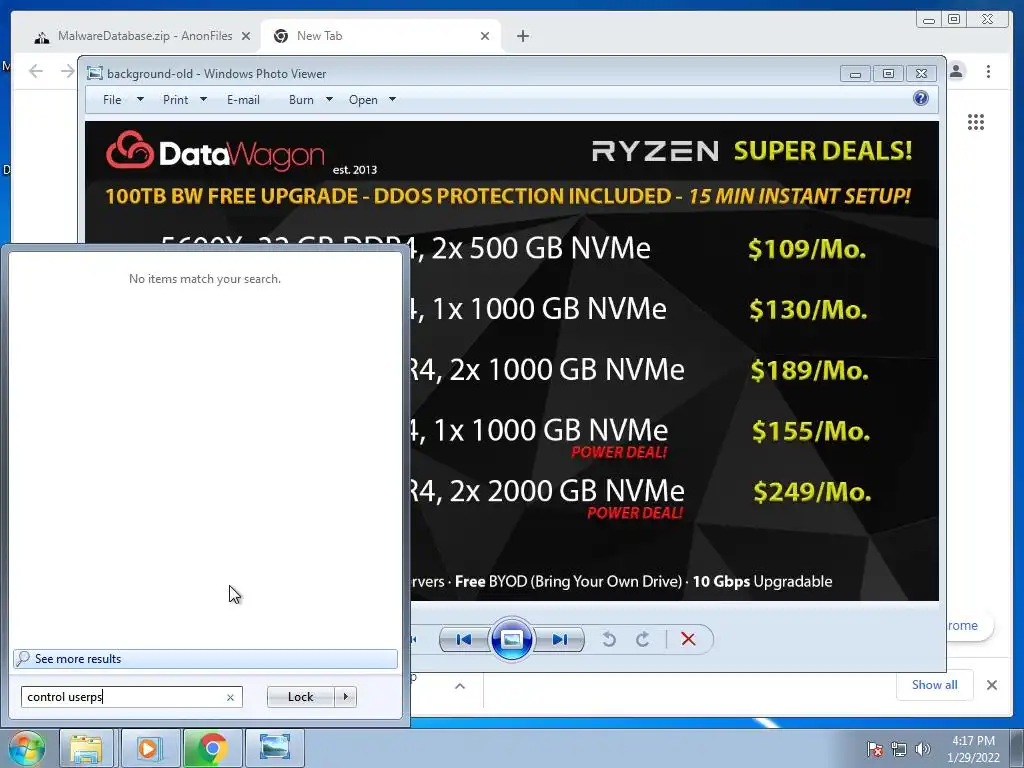This screenshot has width=1024, height=768.
Task: Expand the Burn dropdown arrow
Action: coord(329,100)
